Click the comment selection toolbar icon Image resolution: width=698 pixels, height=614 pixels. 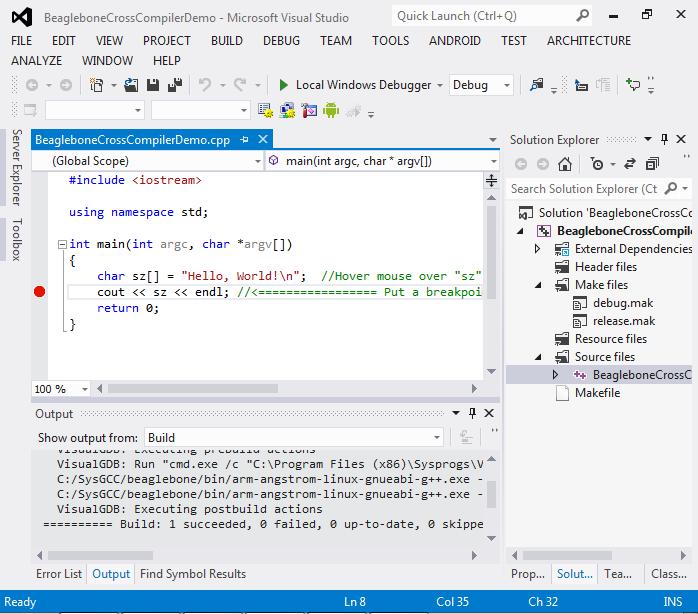pos(633,85)
